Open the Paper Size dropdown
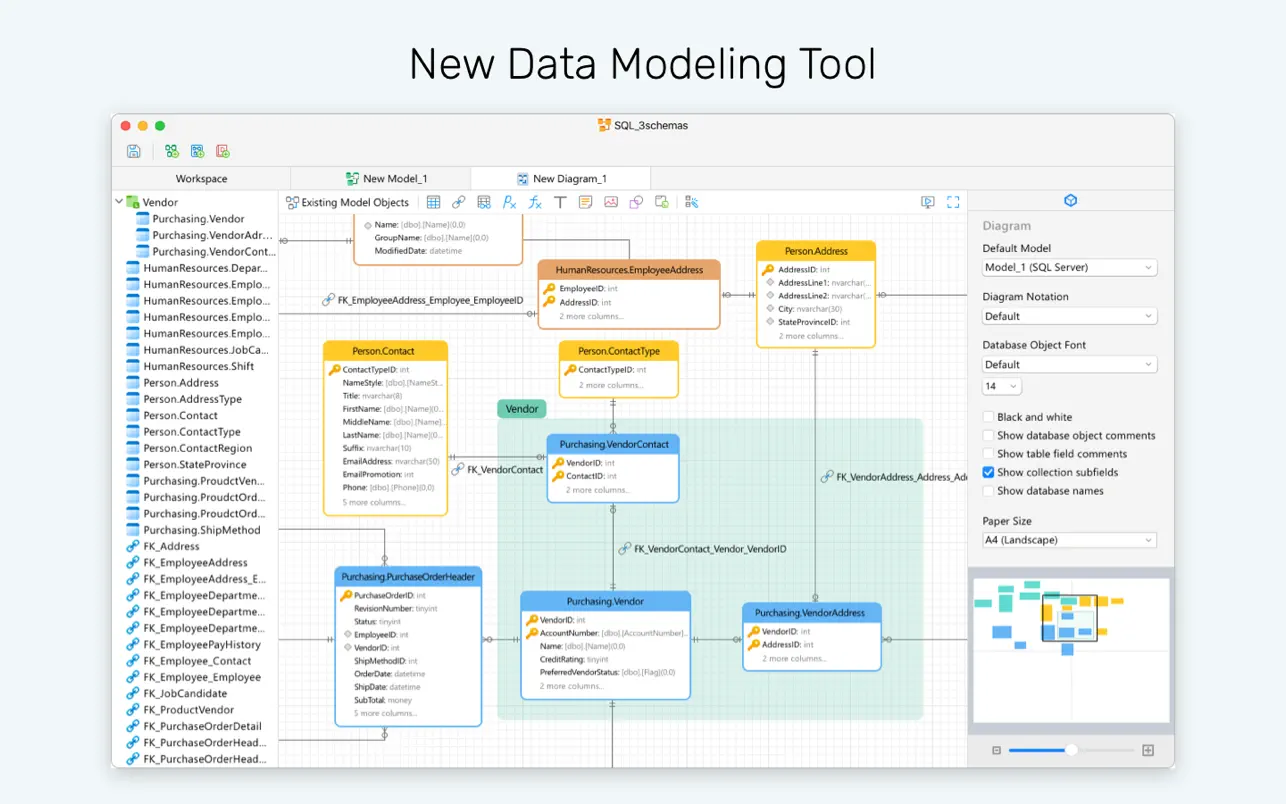Viewport: 1286px width, 804px height. coord(1070,540)
